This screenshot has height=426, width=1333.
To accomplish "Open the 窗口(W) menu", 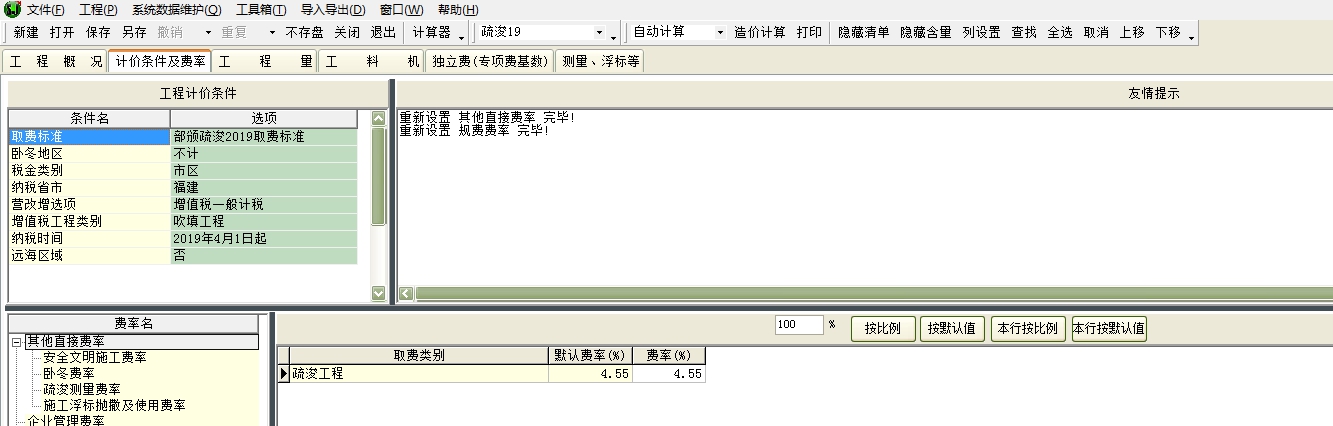I will (401, 10).
